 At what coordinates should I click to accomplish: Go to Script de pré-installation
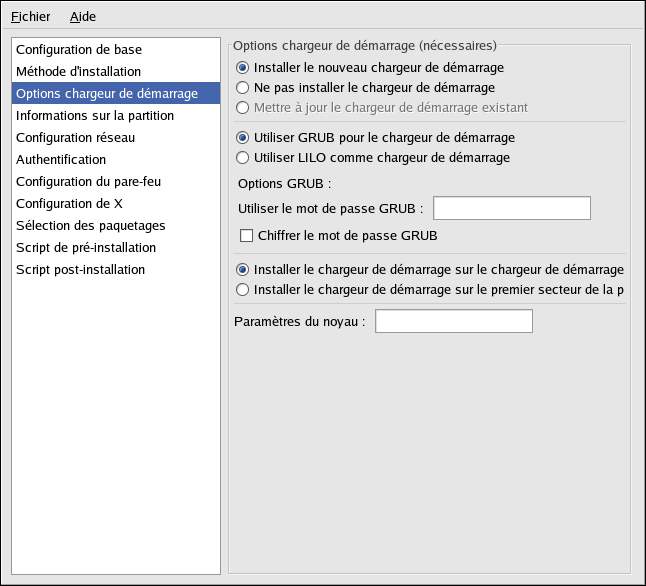tap(116, 247)
